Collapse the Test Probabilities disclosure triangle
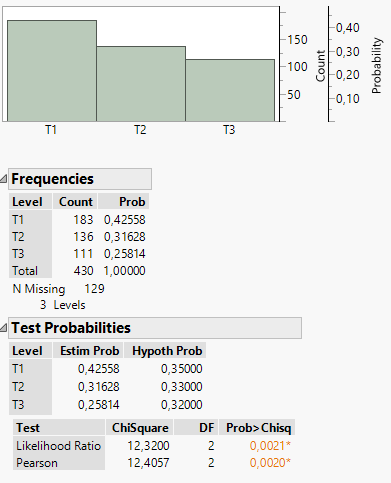The width and height of the screenshot is (391, 483). 3,328
